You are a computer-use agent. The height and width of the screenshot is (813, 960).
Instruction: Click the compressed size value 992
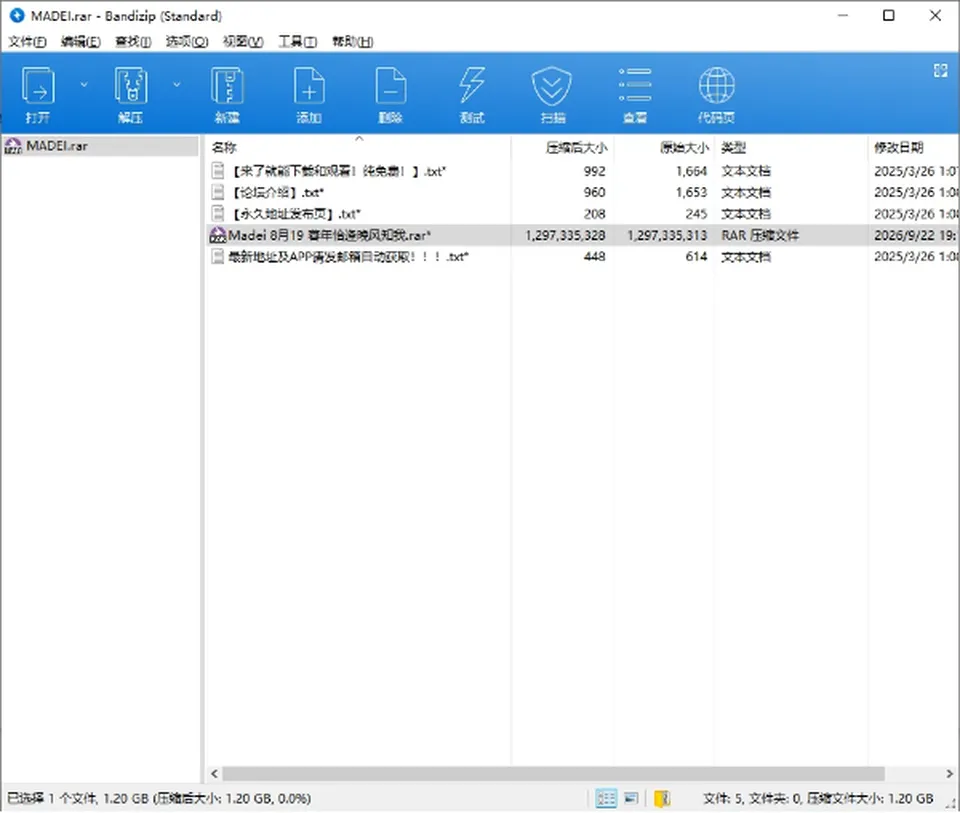click(594, 171)
